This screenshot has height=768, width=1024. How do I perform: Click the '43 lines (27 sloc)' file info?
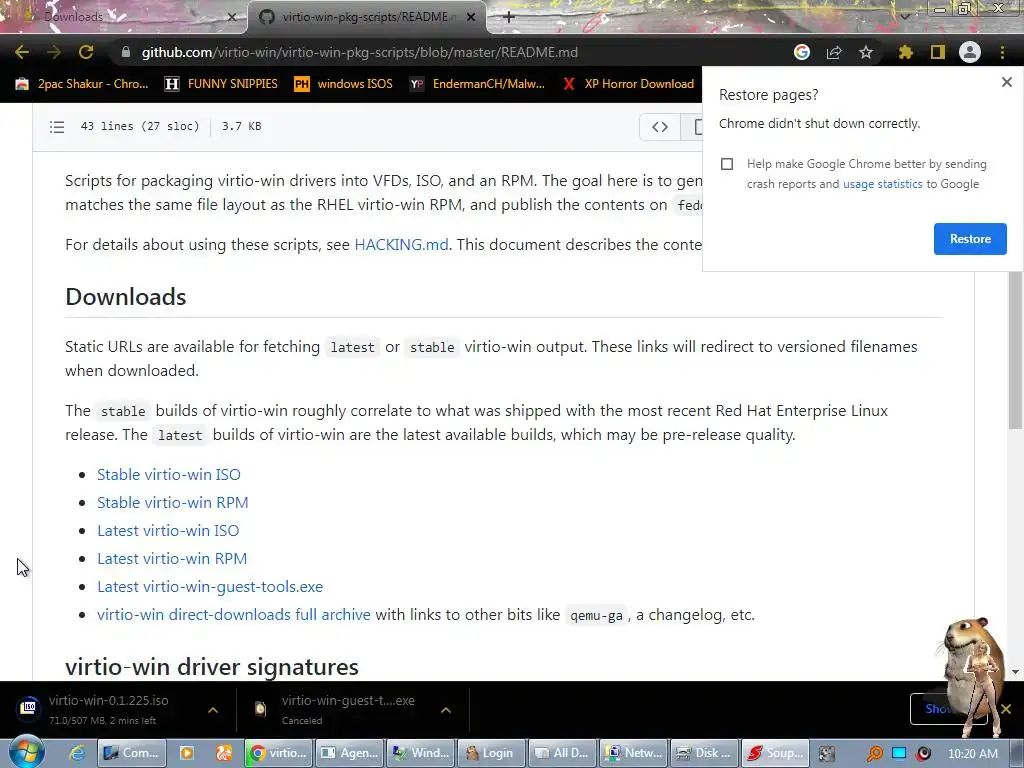coord(140,126)
